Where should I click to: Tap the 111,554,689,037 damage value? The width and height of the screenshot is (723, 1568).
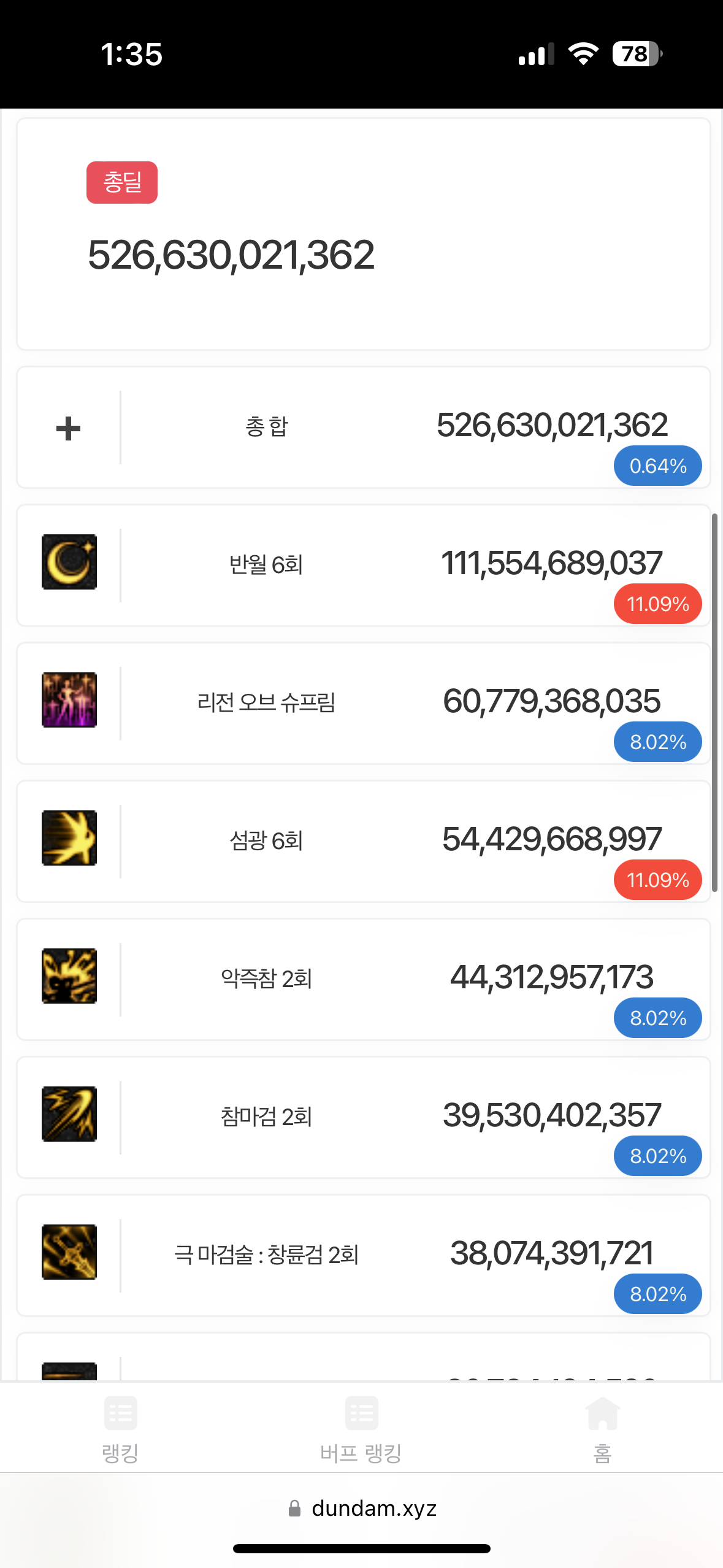tap(551, 563)
